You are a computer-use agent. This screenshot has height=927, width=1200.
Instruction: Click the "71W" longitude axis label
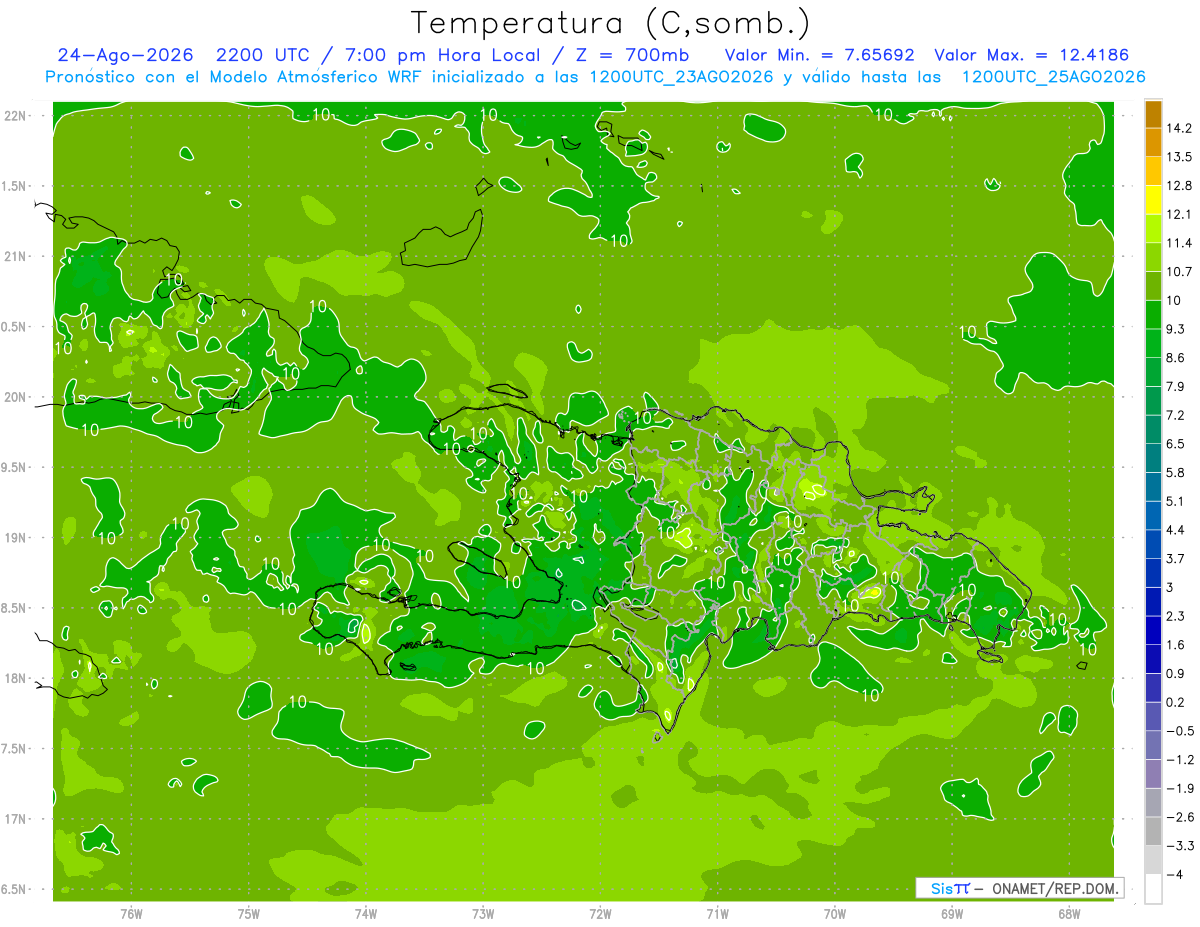[717, 914]
